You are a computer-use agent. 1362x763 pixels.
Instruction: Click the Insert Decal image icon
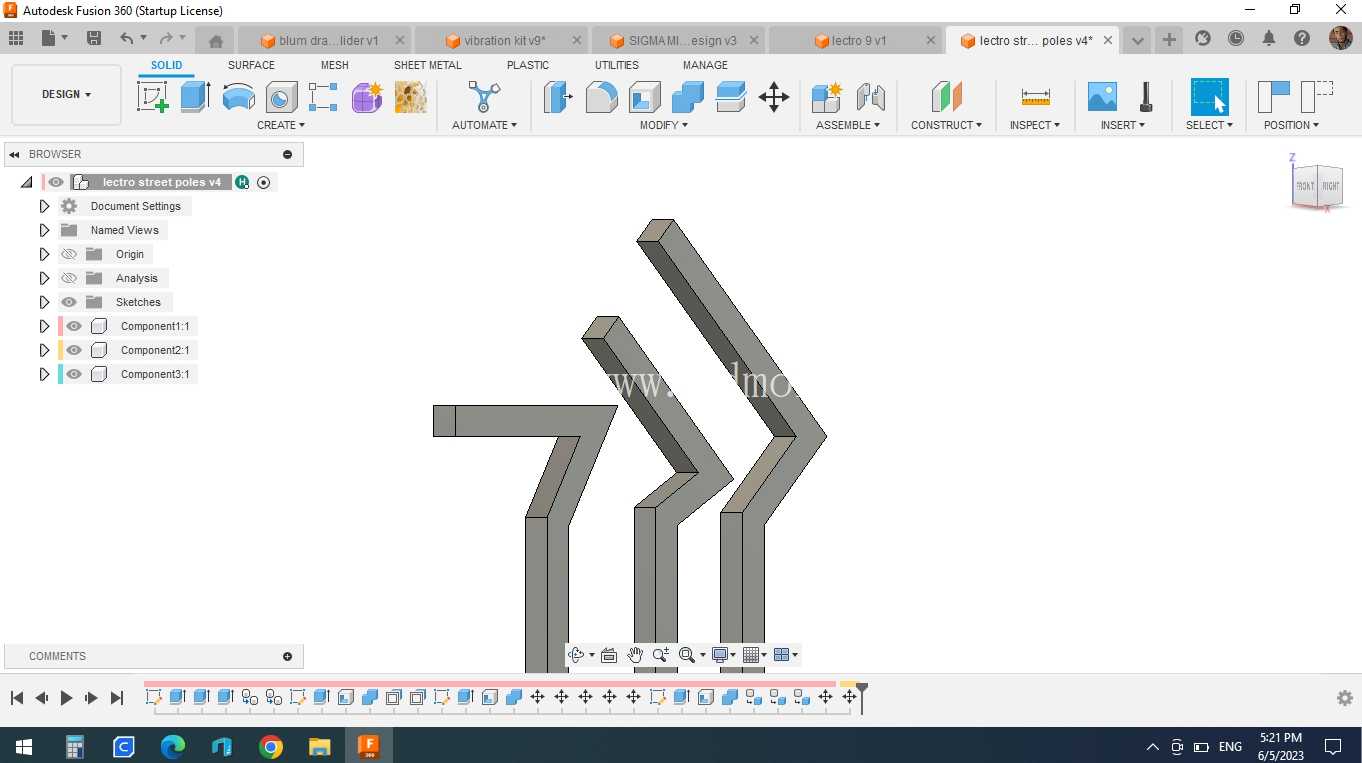tap(1102, 97)
